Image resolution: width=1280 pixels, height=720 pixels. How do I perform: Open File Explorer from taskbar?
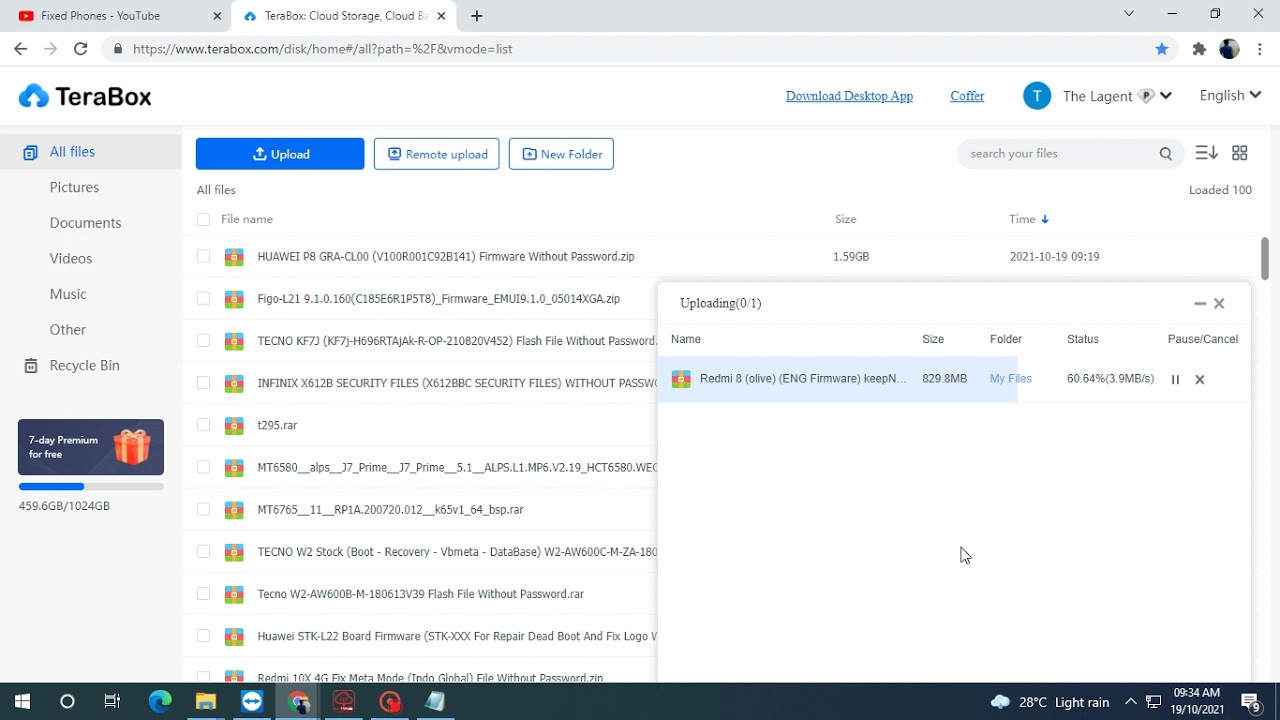206,701
